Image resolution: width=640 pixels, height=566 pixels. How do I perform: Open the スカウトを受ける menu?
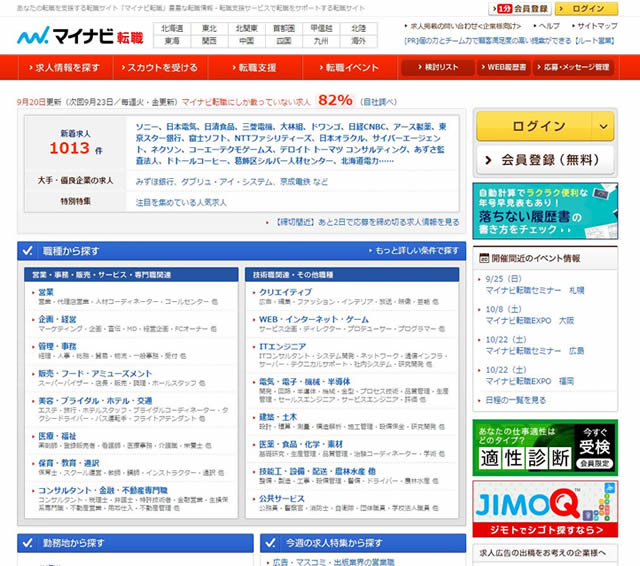160,67
